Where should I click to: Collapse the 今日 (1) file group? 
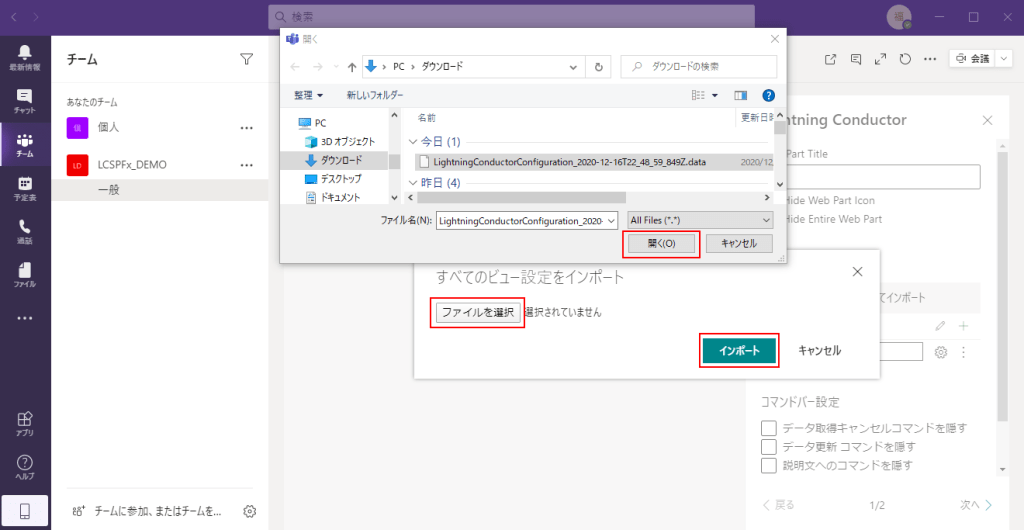413,142
